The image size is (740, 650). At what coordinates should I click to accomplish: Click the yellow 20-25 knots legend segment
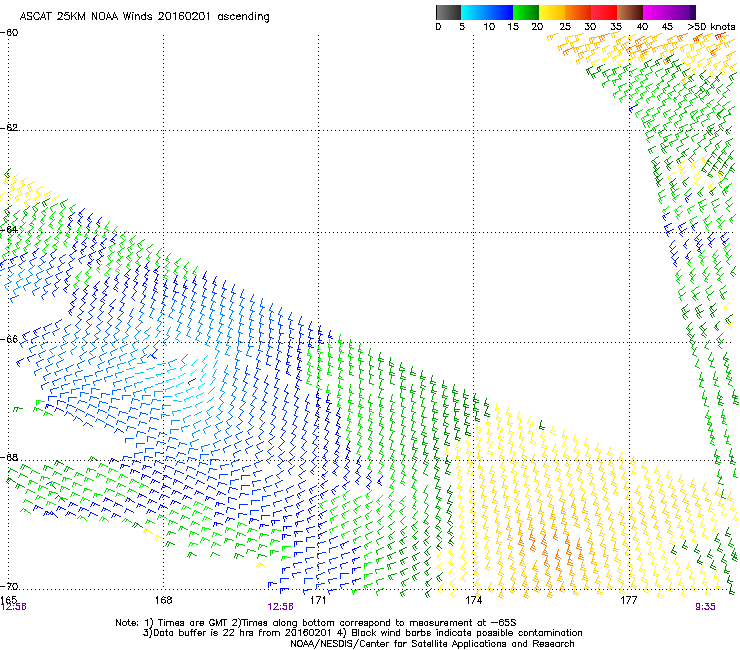[552, 12]
